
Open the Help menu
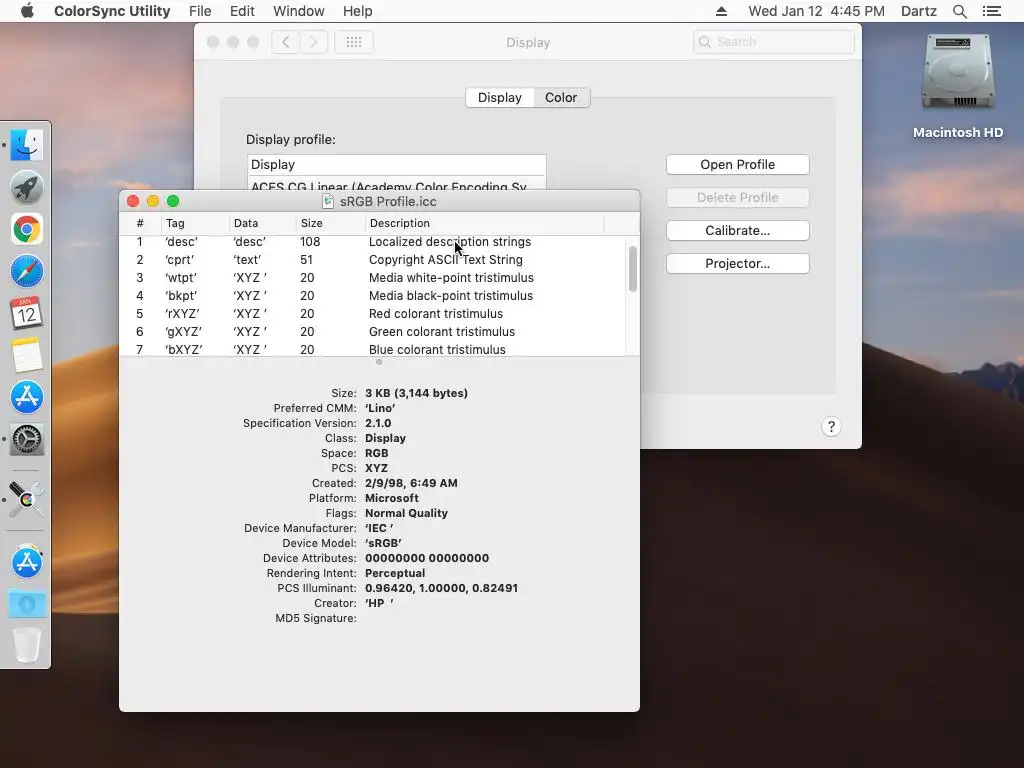[x=357, y=11]
